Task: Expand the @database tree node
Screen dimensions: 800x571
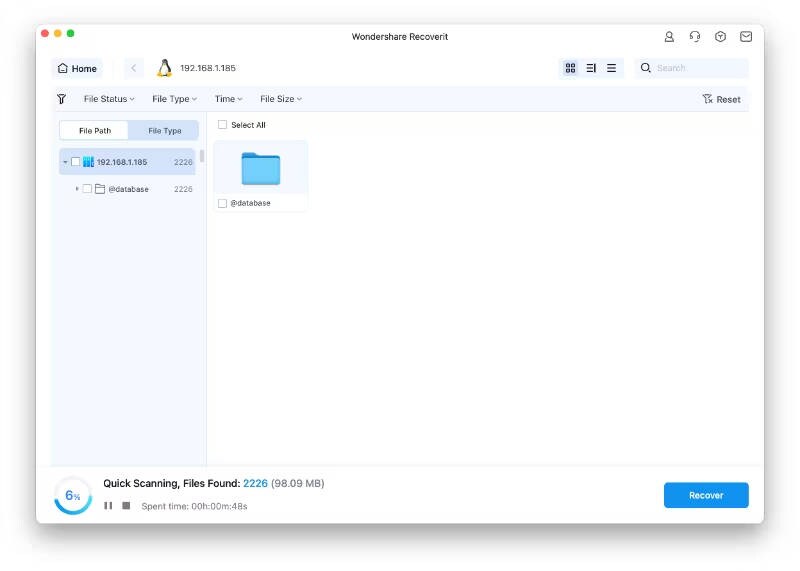Action: click(x=77, y=189)
